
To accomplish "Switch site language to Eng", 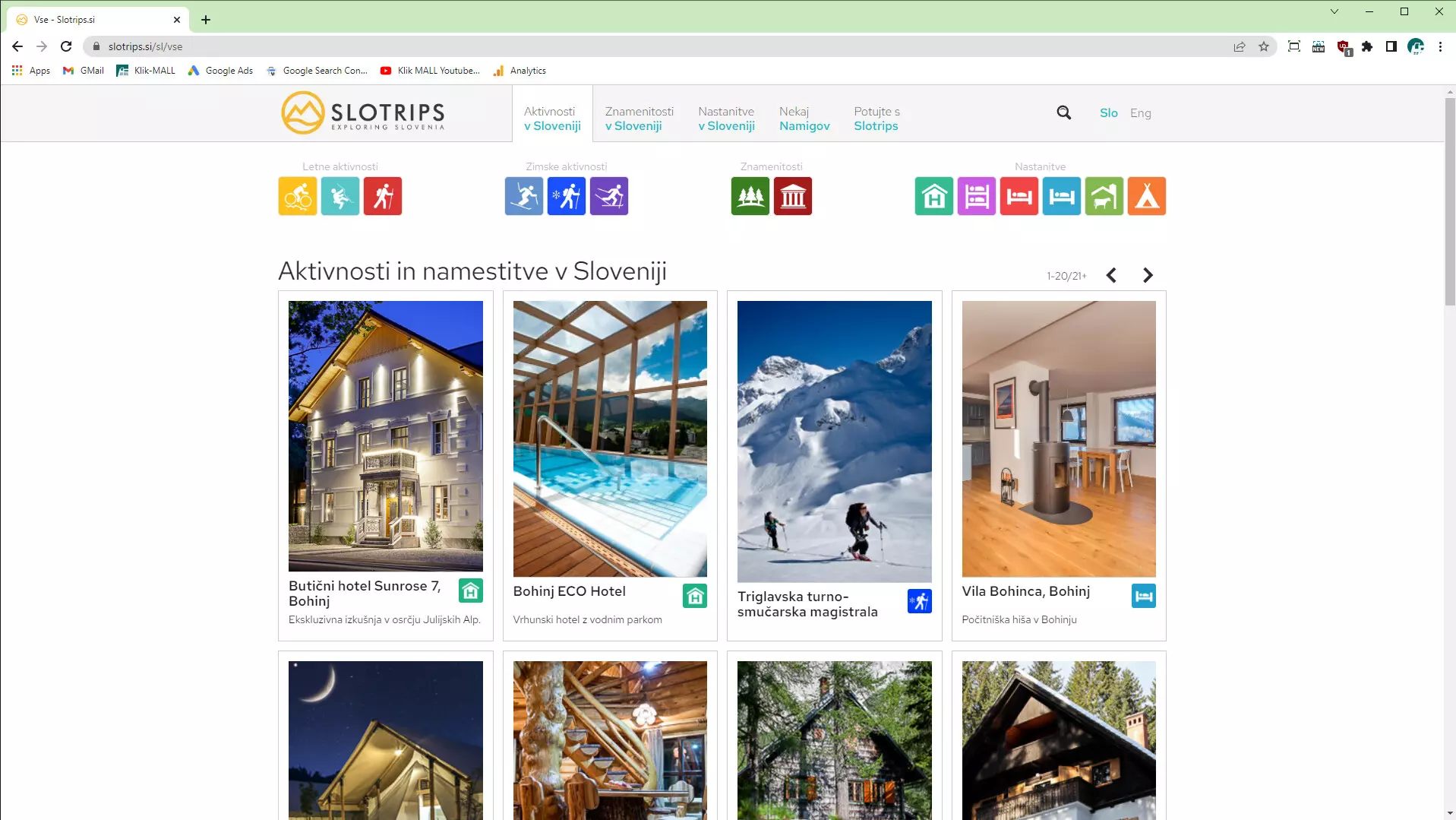I will click(1140, 113).
